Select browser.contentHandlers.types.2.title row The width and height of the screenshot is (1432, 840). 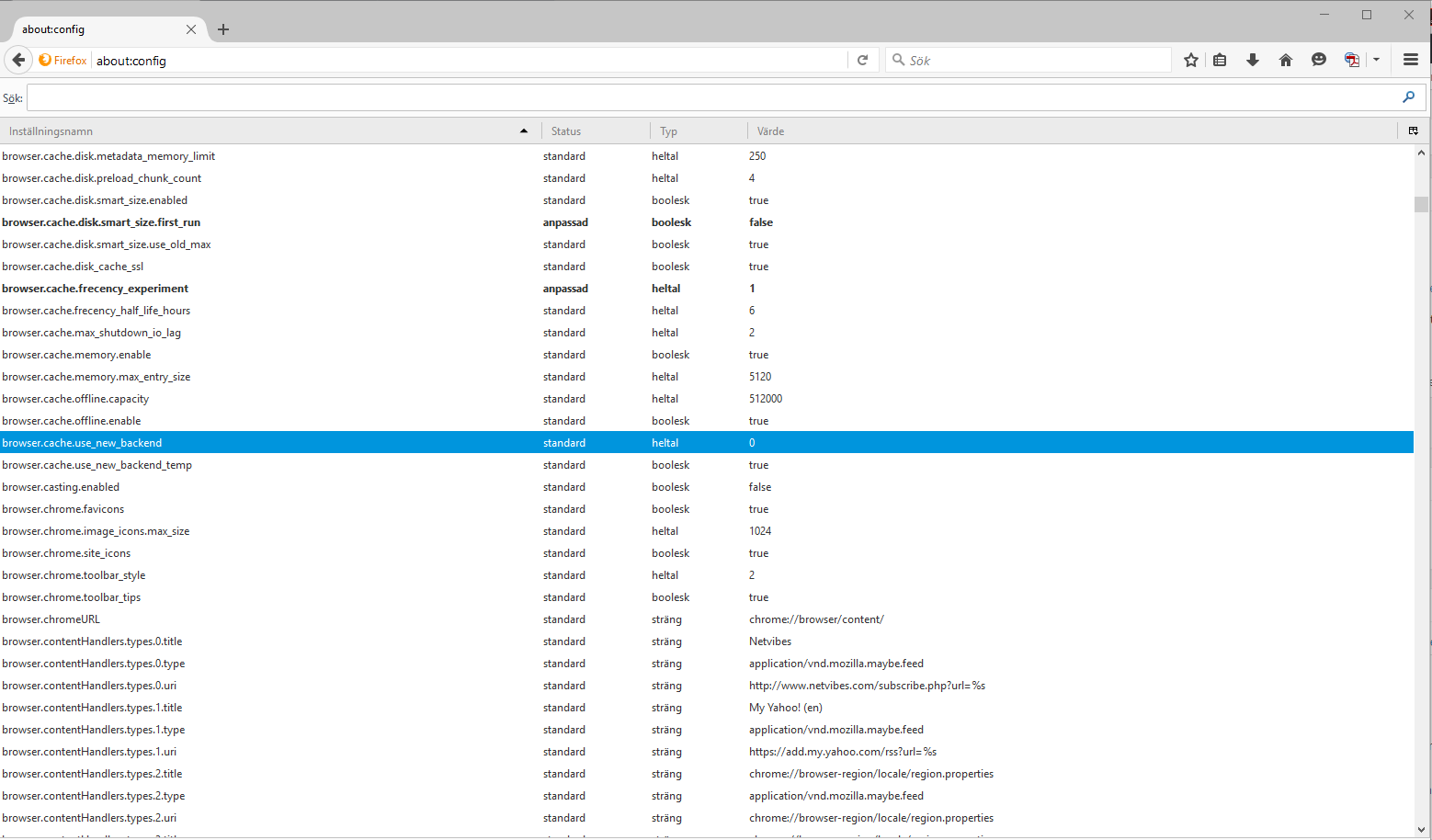707,774
